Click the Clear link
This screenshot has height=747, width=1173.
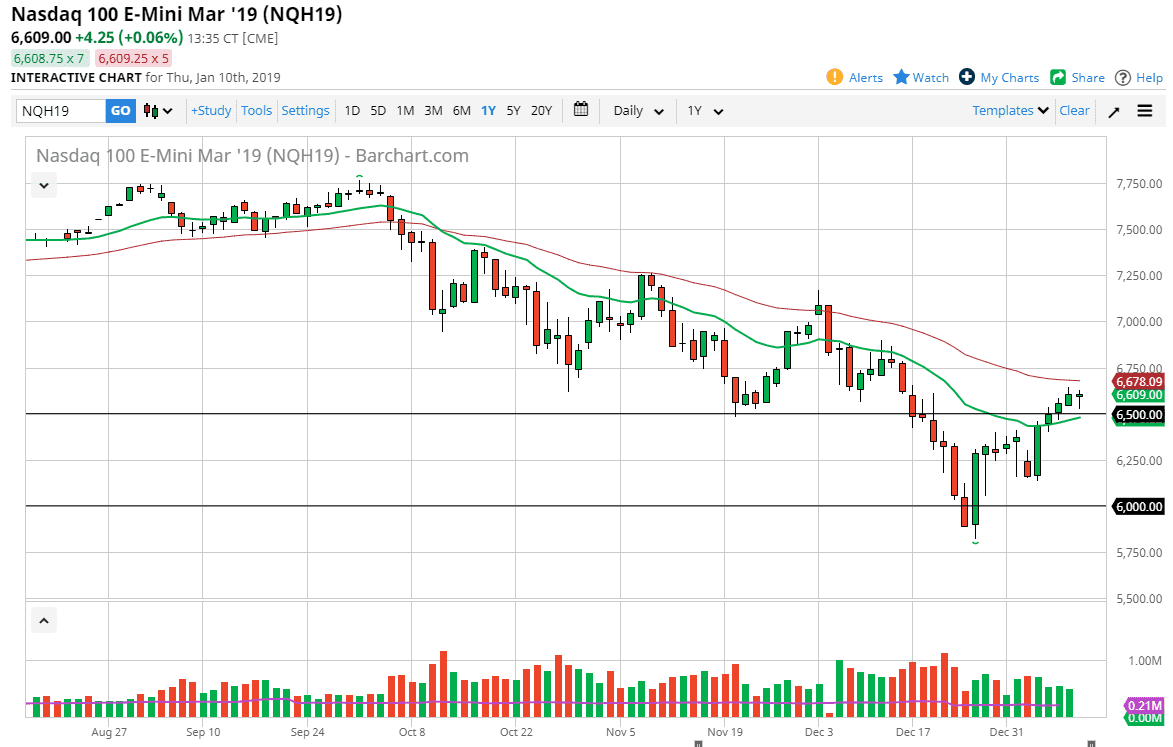point(1074,111)
